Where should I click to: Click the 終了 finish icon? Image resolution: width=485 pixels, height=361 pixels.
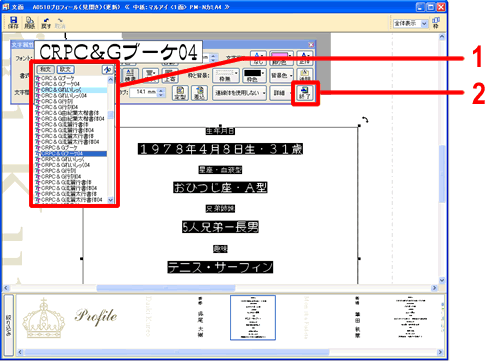coord(305,93)
